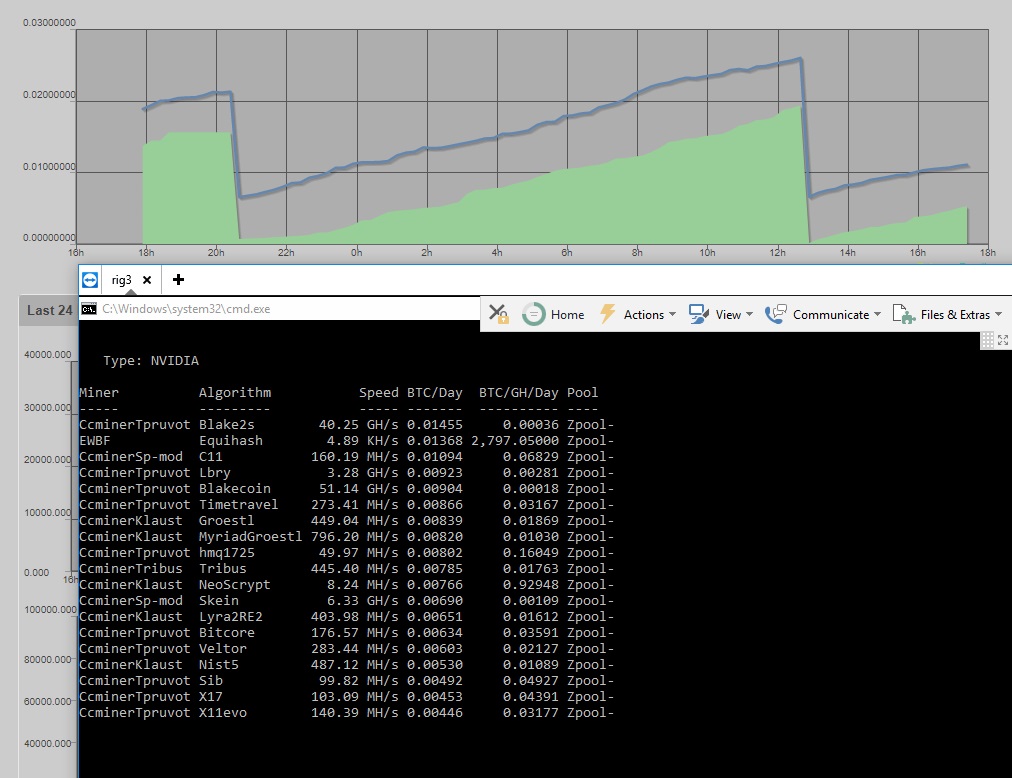
Task: Click the cmd.exe console icon in title bar
Action: coord(89,309)
